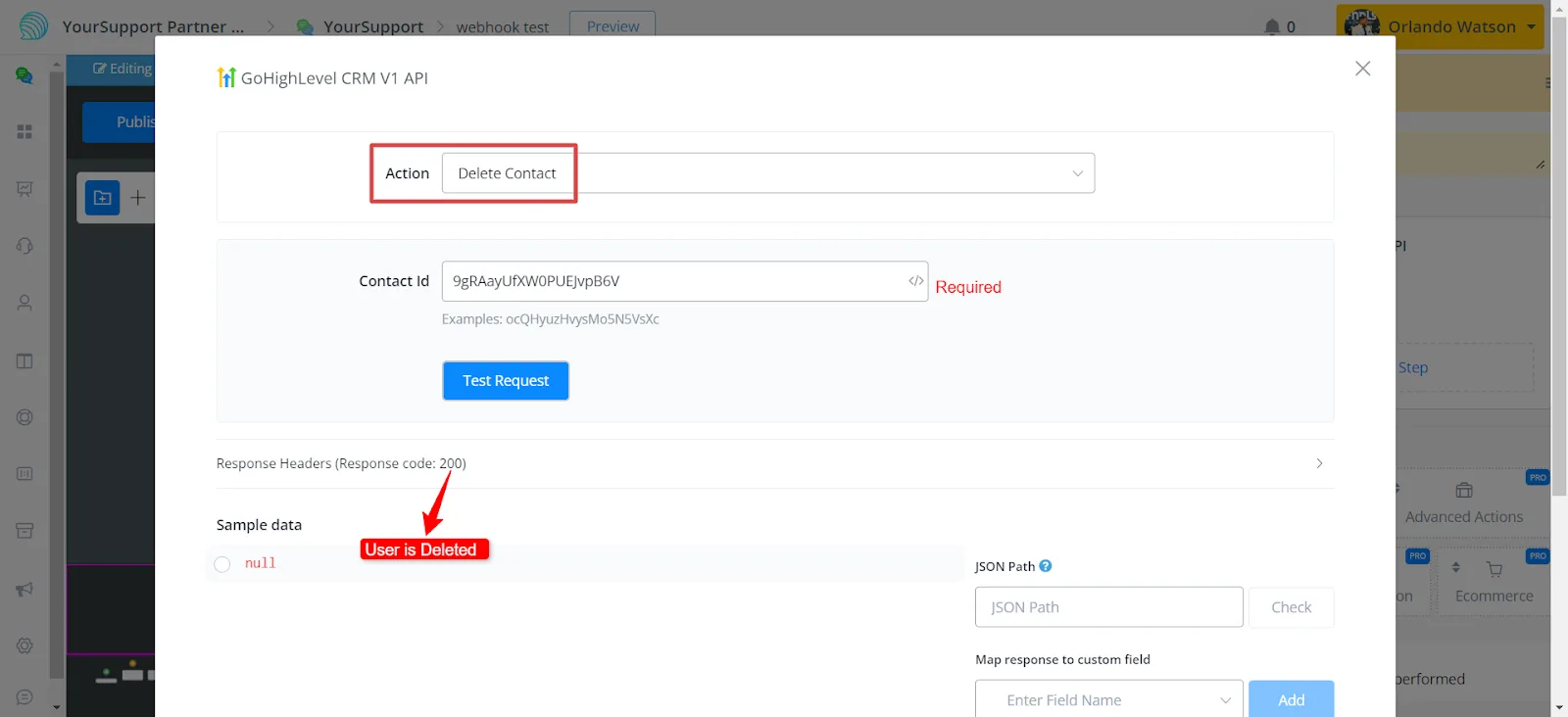
Task: Click the page vertical scrollbar down arrow
Action: click(1559, 707)
